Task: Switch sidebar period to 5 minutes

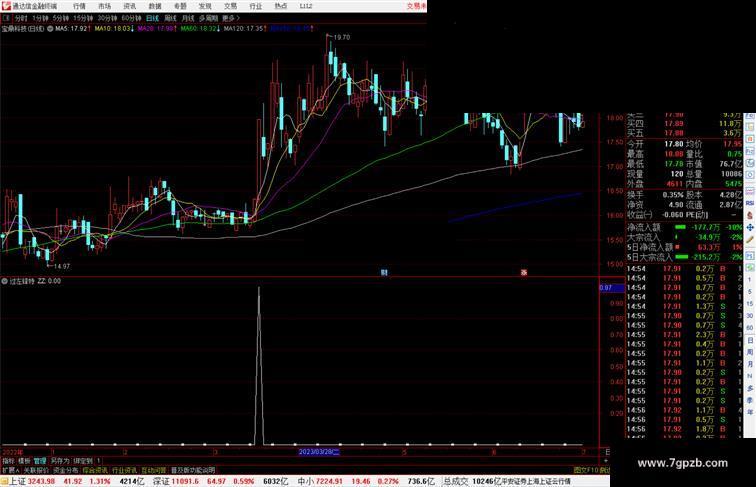Action: click(x=750, y=292)
